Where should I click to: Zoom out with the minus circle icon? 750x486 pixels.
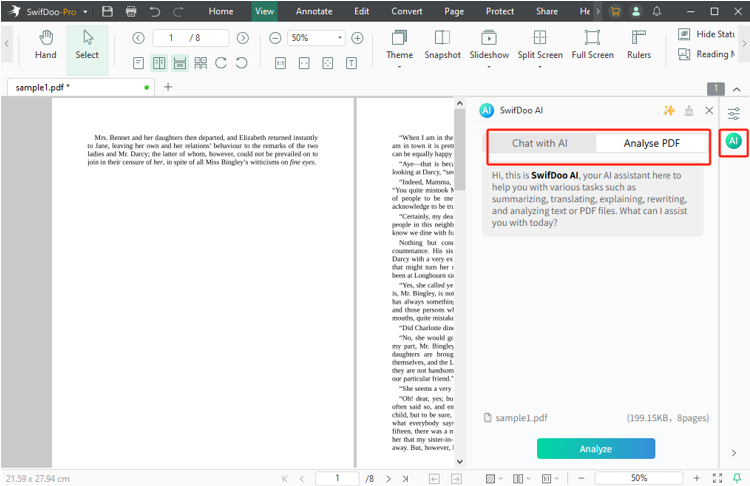[x=275, y=38]
